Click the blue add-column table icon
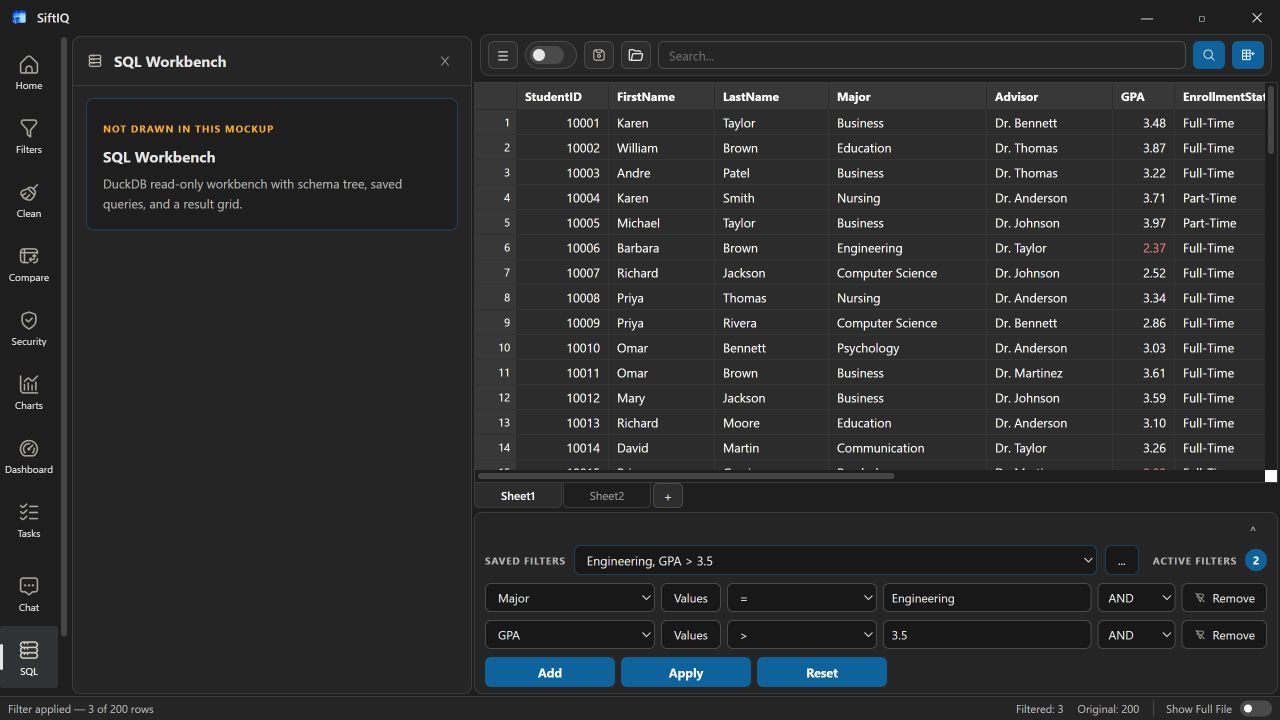Image resolution: width=1280 pixels, height=720 pixels. point(1247,56)
